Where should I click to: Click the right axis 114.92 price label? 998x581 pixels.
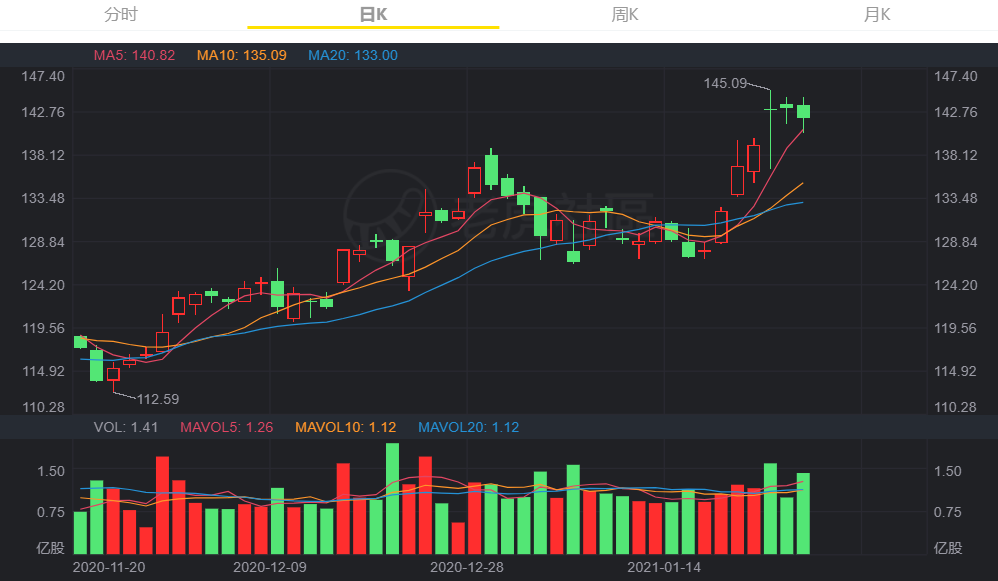pyautogui.click(x=955, y=371)
